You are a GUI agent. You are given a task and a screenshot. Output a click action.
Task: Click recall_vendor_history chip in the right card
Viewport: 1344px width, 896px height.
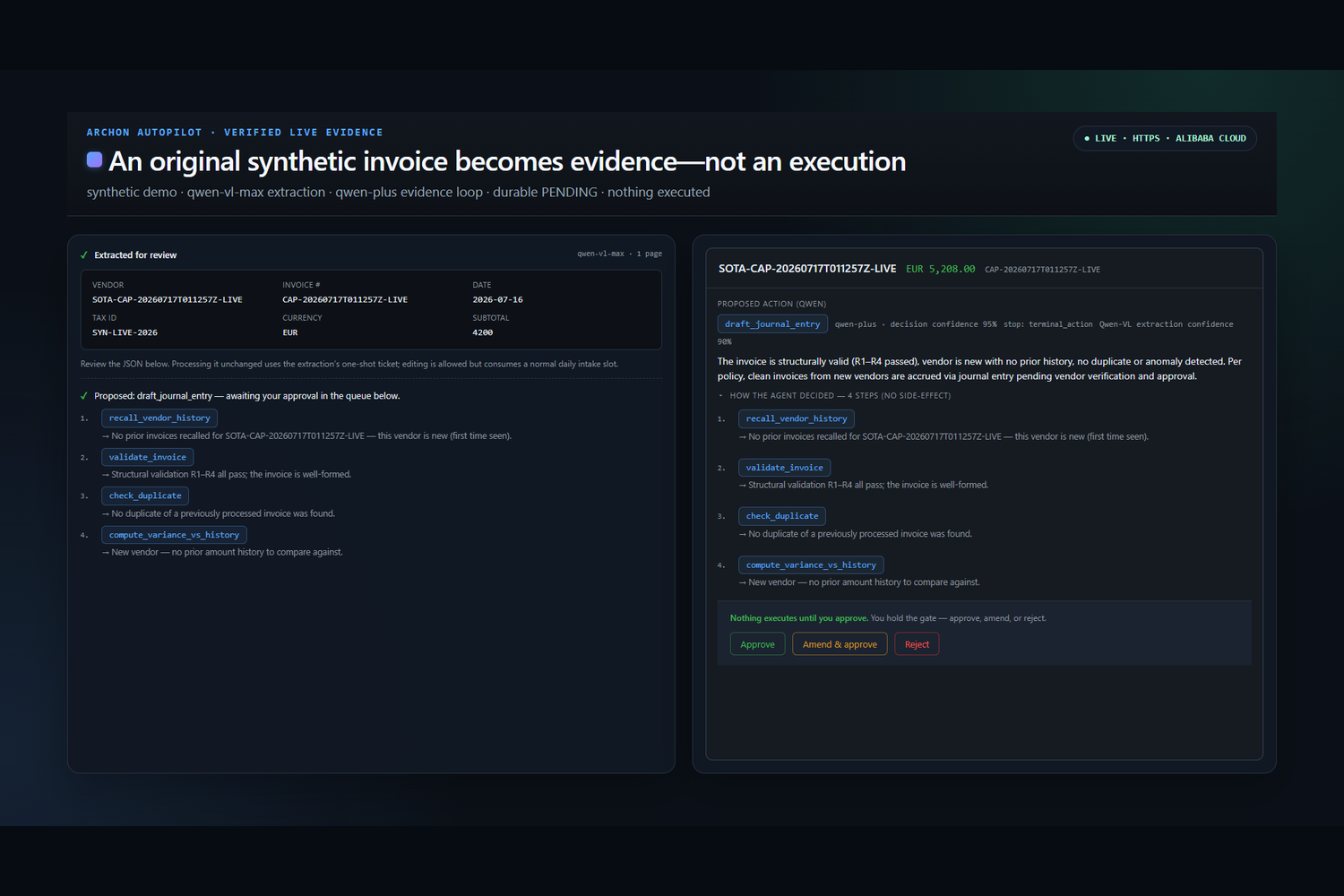(x=797, y=418)
